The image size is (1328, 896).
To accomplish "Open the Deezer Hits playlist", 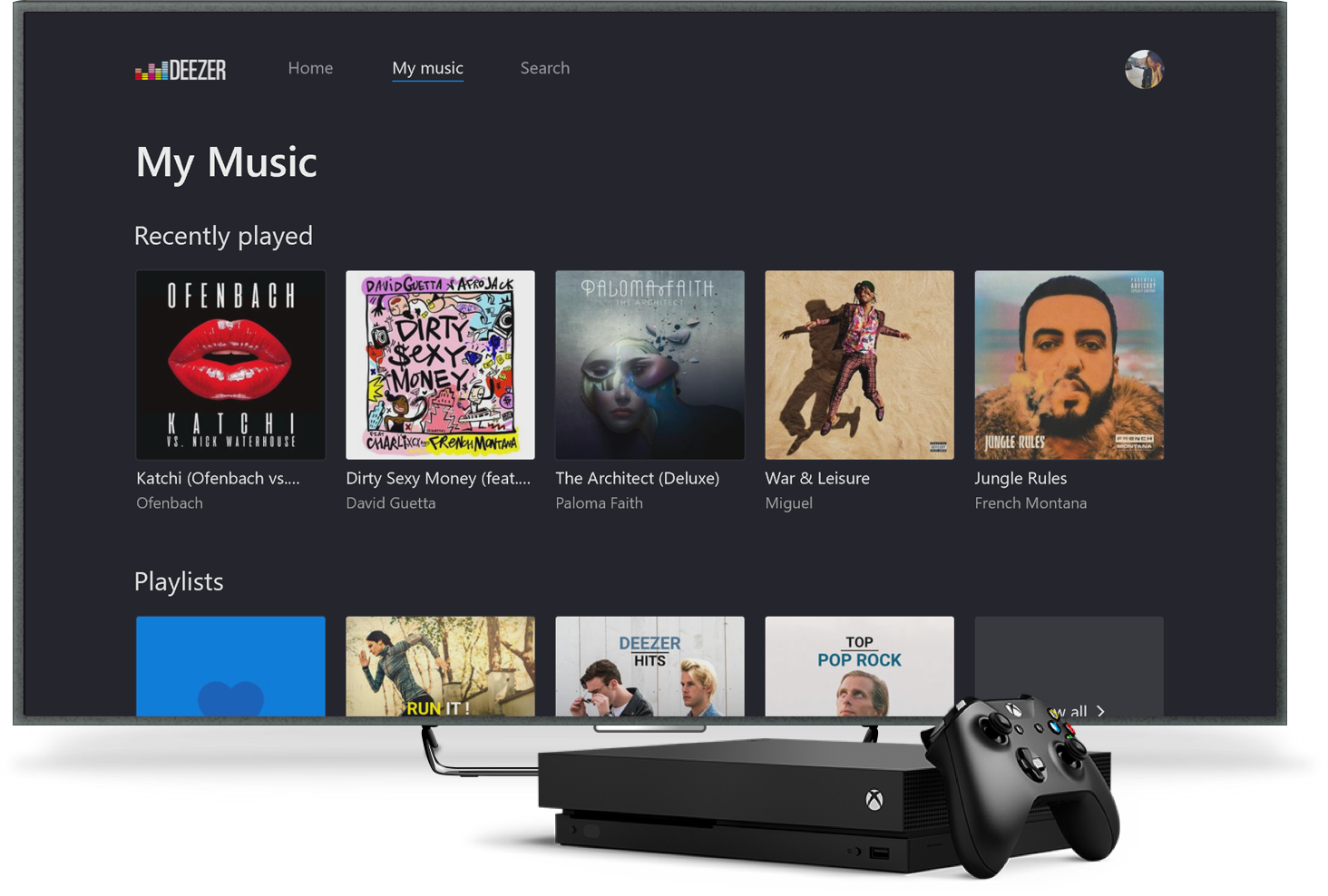I will [x=649, y=667].
